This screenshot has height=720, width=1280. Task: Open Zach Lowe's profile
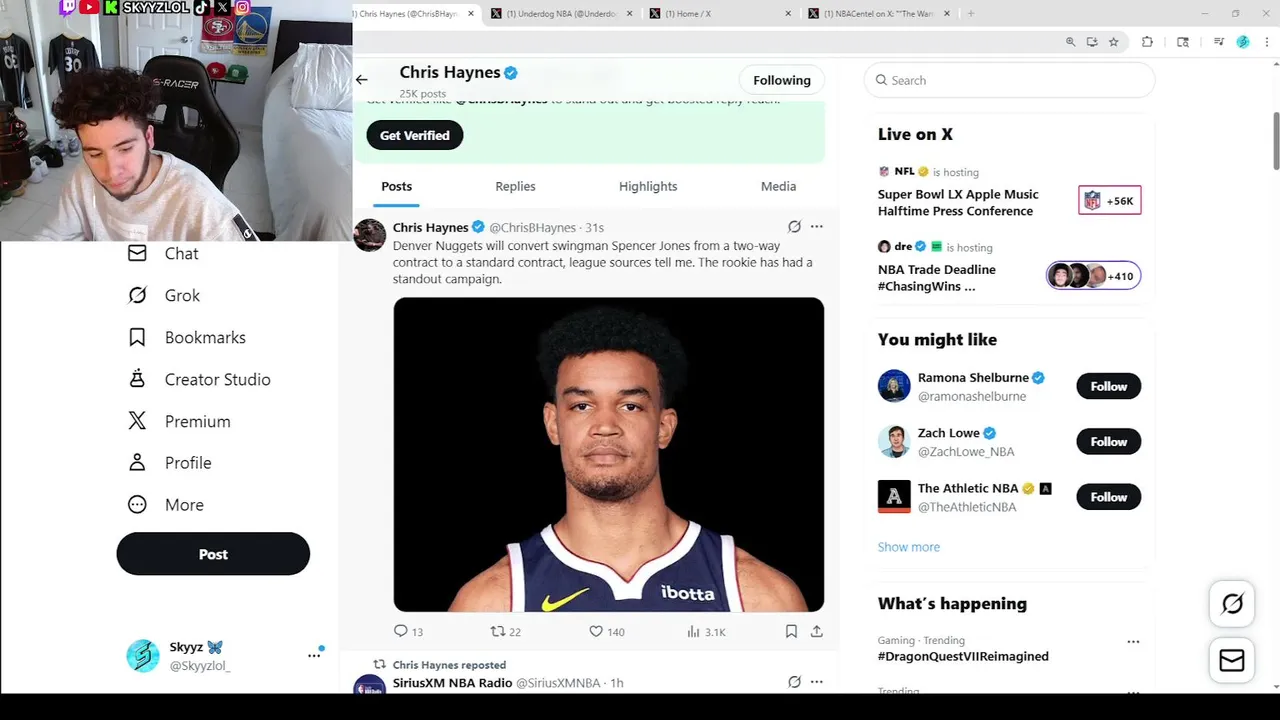(949, 433)
